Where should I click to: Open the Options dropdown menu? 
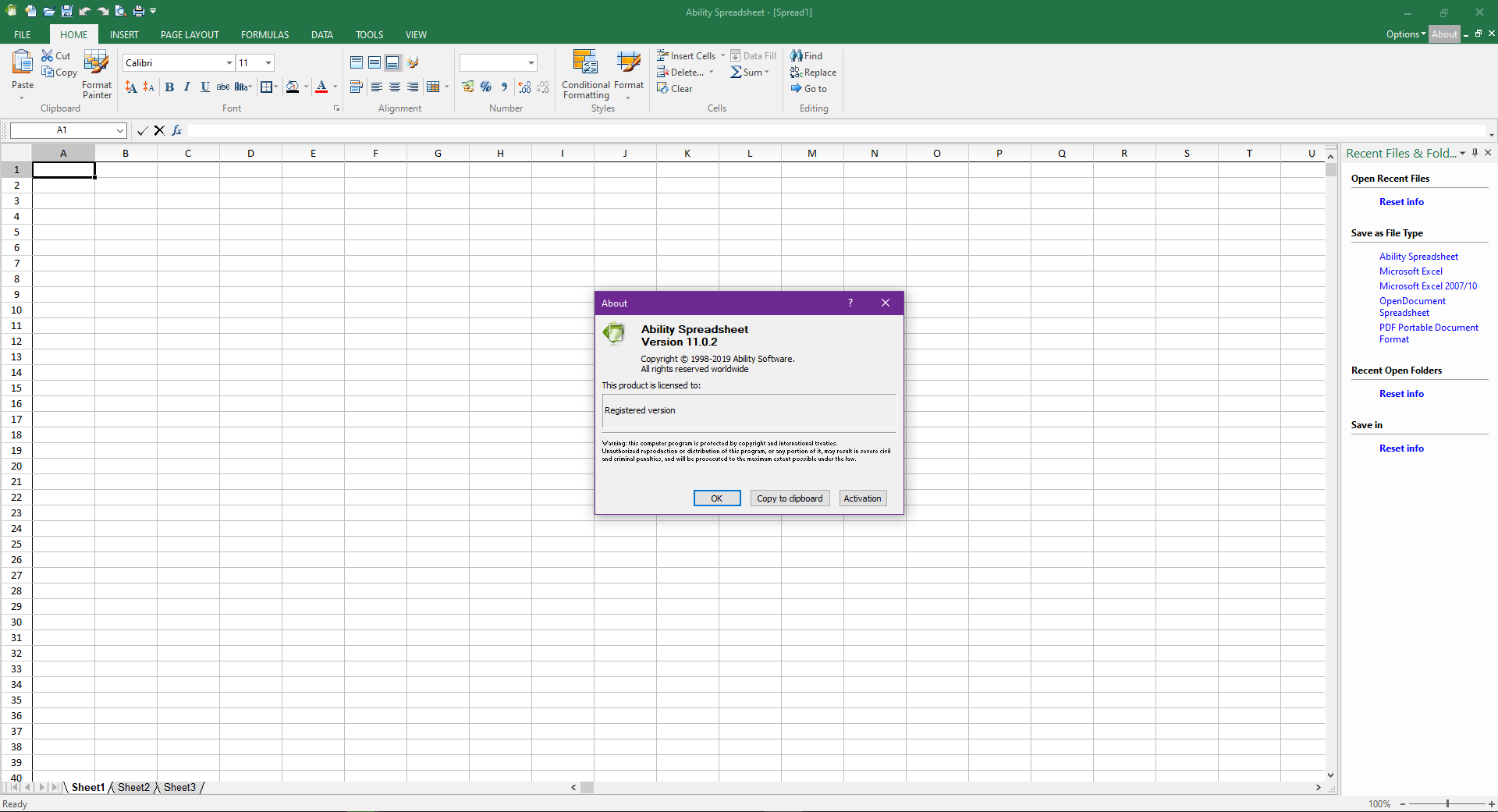coord(1406,34)
